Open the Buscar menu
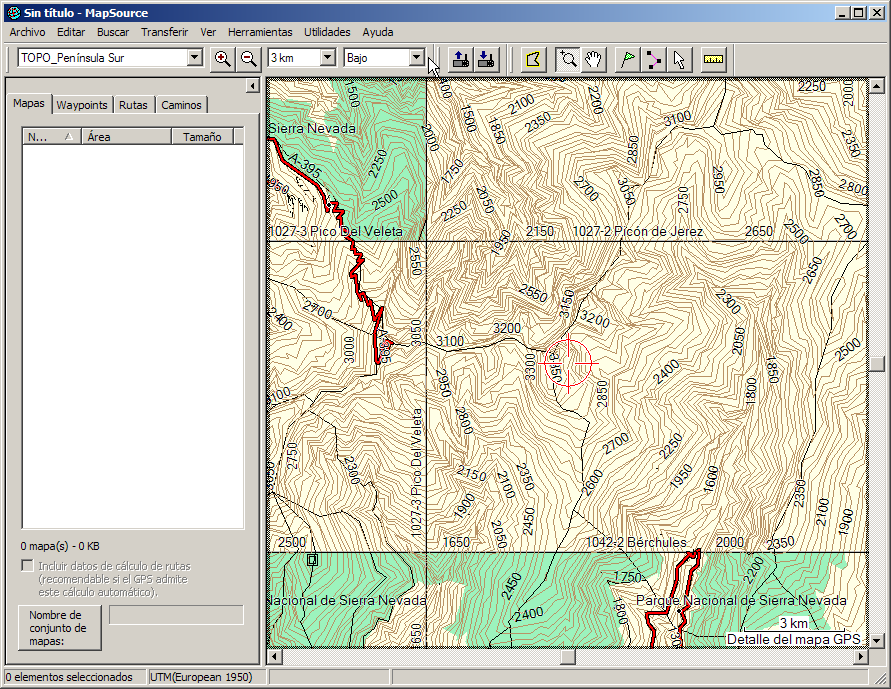Screen dimensions: 891x689 (113, 32)
